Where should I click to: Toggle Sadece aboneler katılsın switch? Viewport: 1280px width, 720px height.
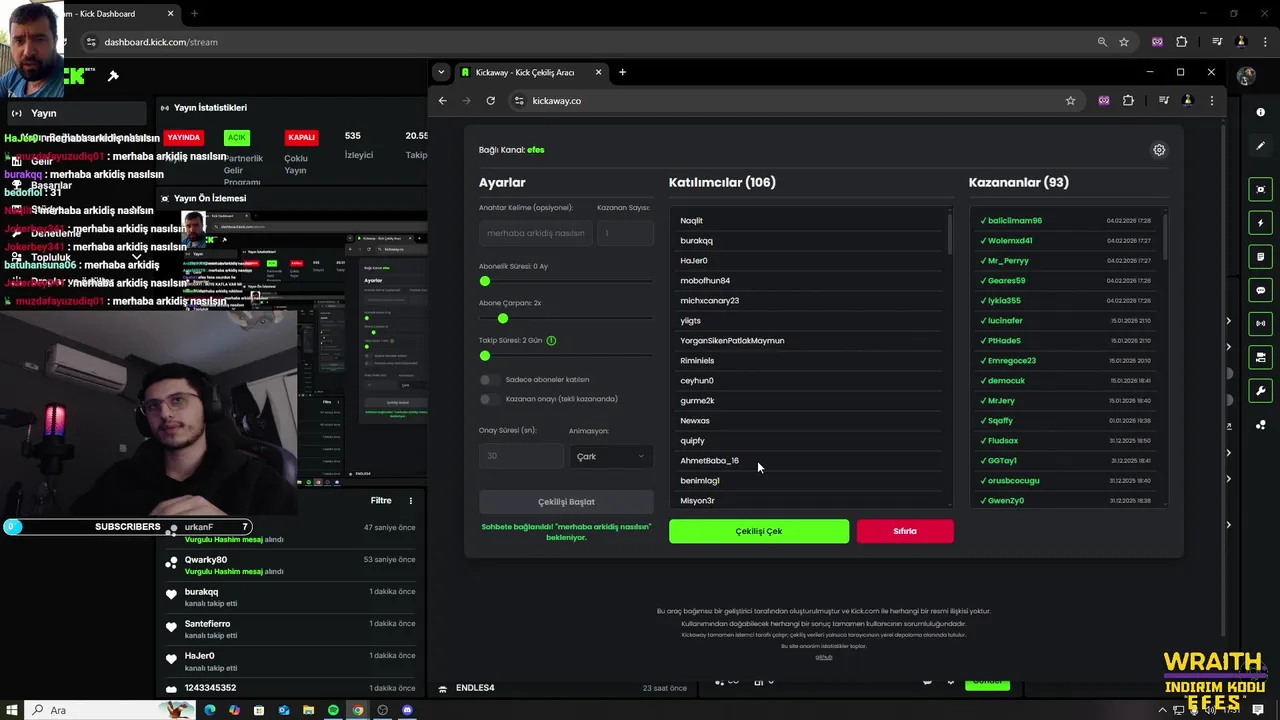click(x=489, y=380)
